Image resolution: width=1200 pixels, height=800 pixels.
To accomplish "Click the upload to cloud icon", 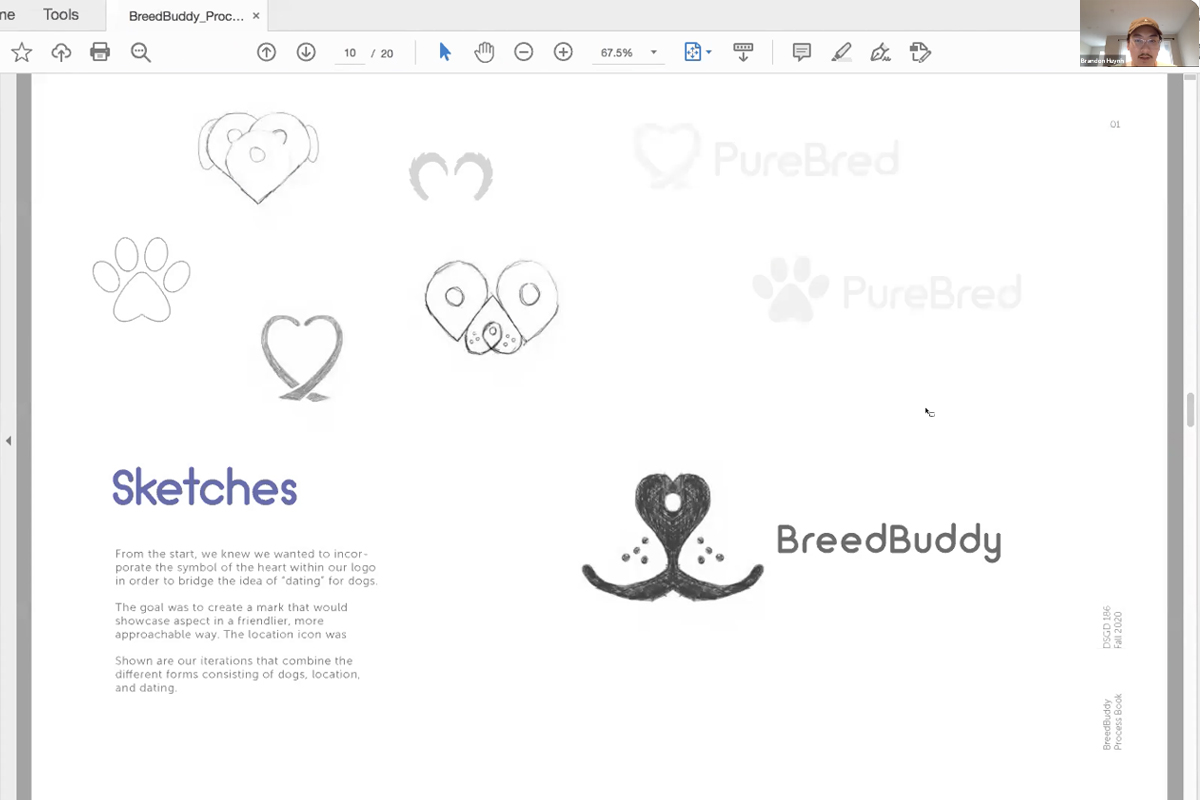I will point(61,53).
